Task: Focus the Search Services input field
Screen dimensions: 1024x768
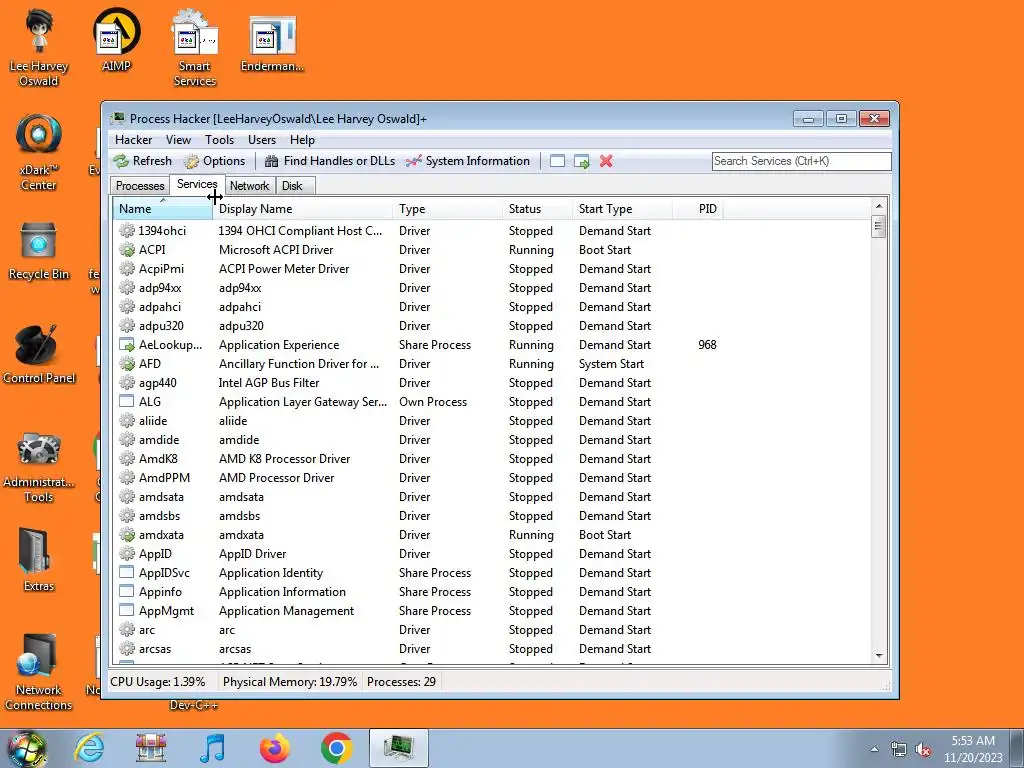Action: coord(801,161)
